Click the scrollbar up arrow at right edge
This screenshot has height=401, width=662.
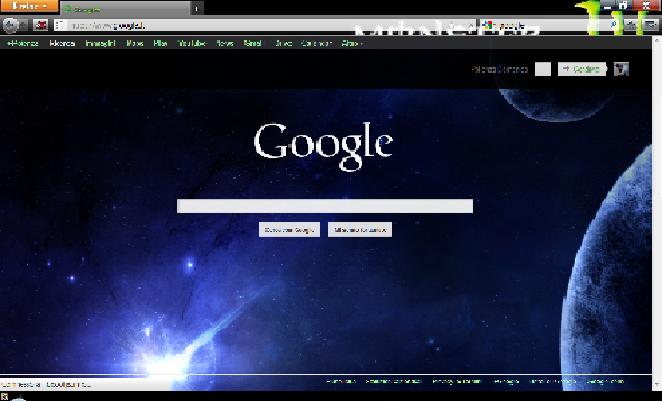point(657,41)
